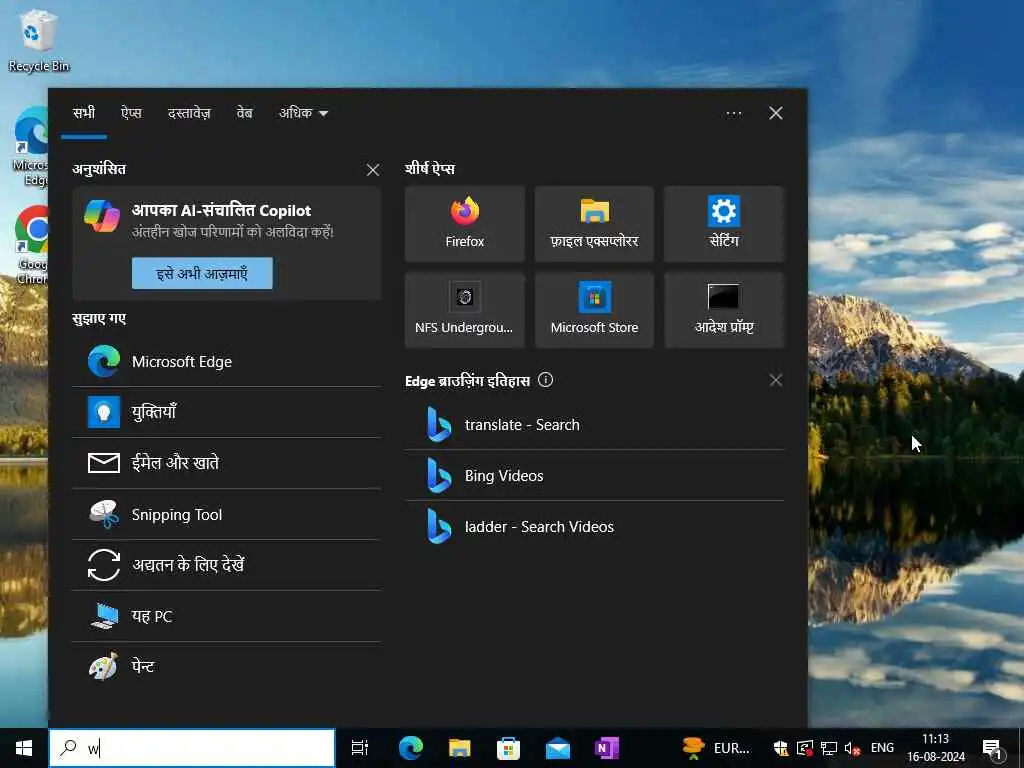This screenshot has width=1024, height=768.
Task: Click the ENG language indicator
Action: click(882, 748)
